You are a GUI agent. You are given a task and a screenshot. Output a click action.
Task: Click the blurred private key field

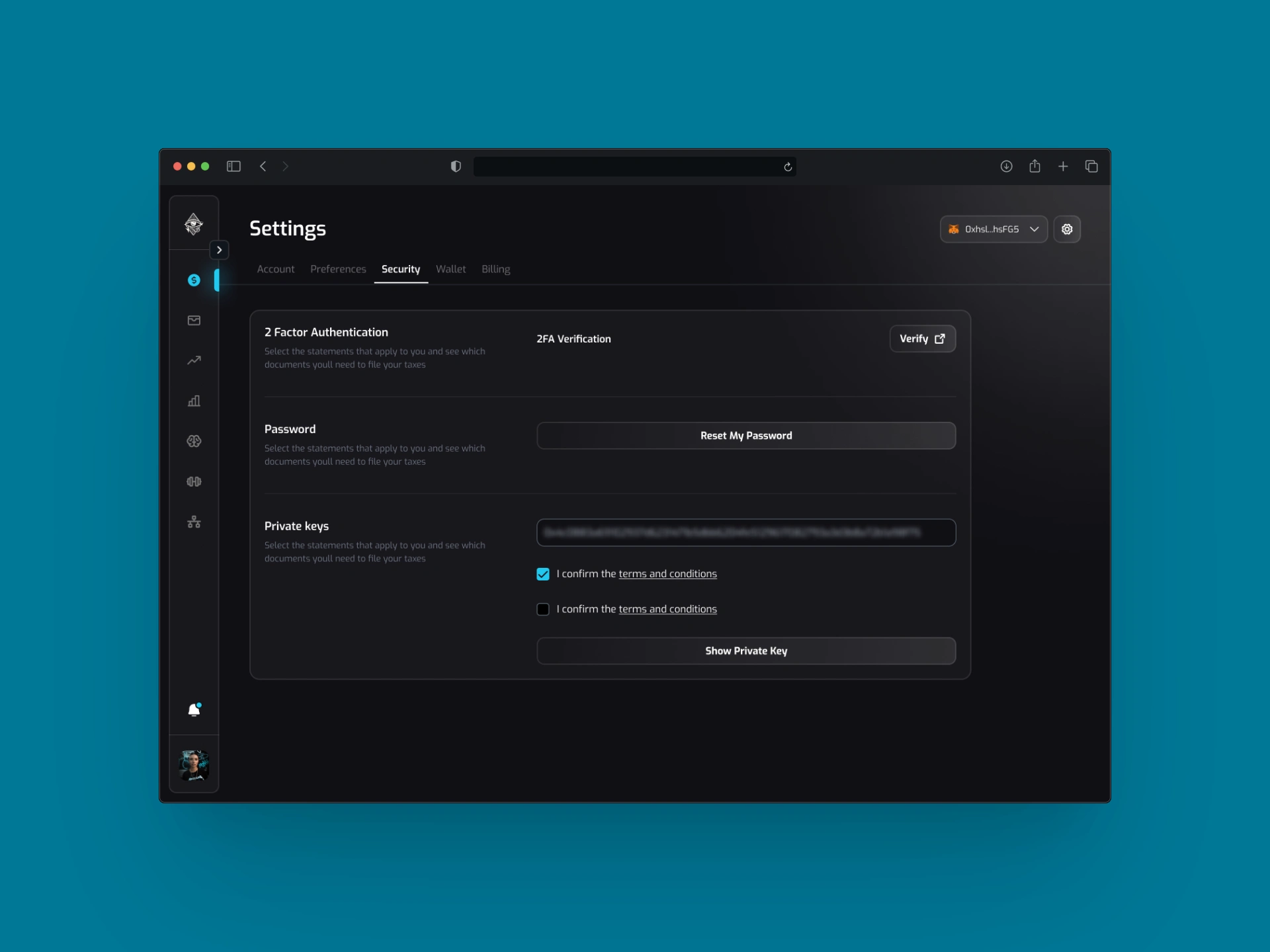(745, 533)
